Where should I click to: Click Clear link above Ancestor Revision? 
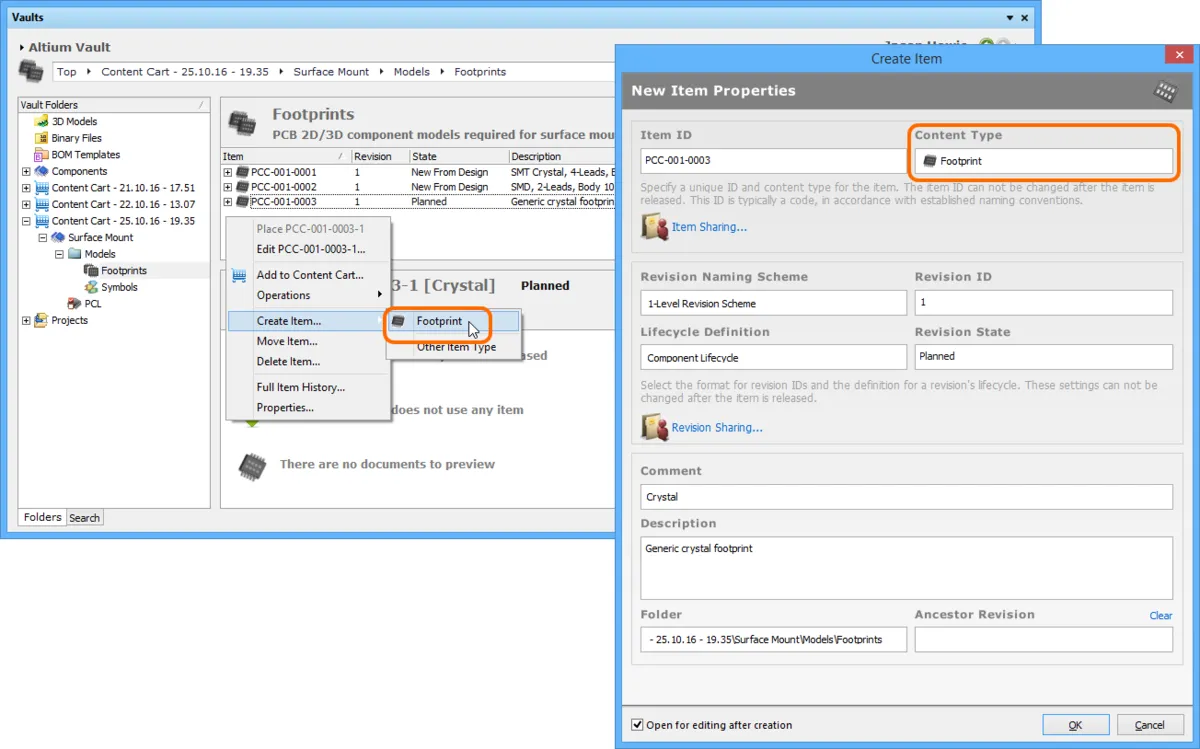pos(1161,615)
